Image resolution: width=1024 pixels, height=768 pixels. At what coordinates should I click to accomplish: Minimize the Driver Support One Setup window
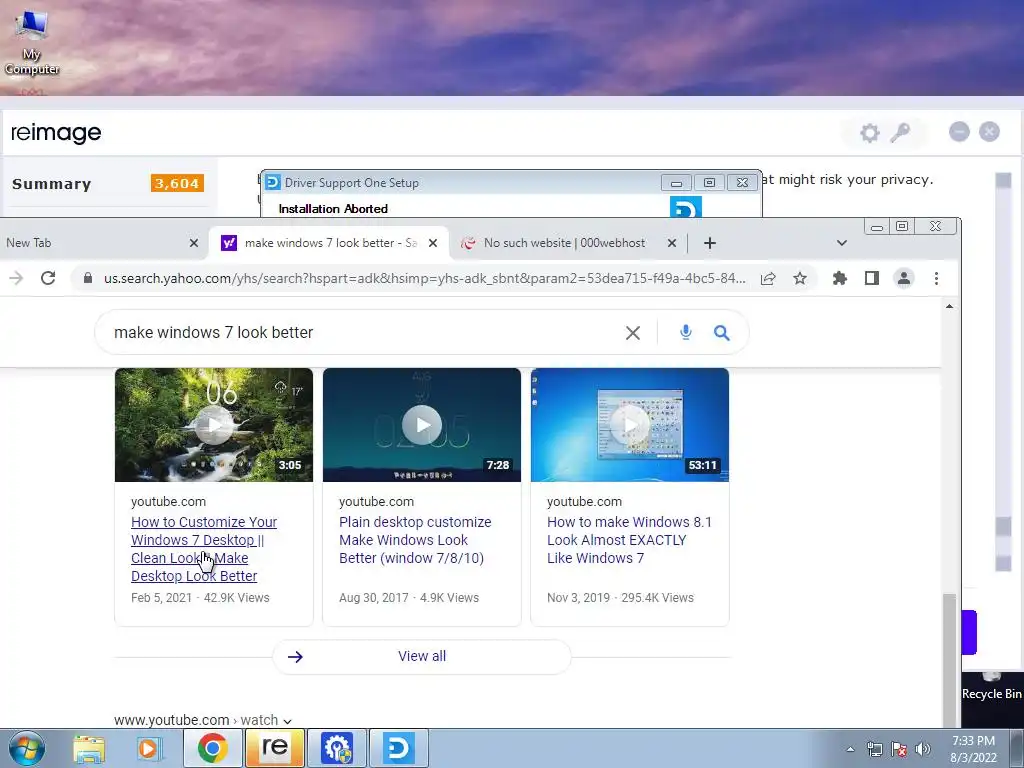pos(676,183)
